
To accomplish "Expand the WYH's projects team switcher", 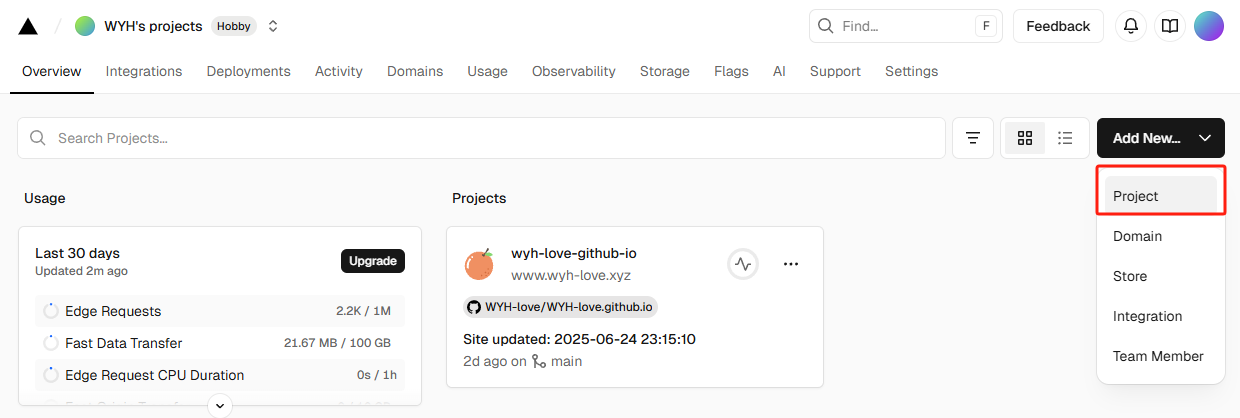I will 273,27.
